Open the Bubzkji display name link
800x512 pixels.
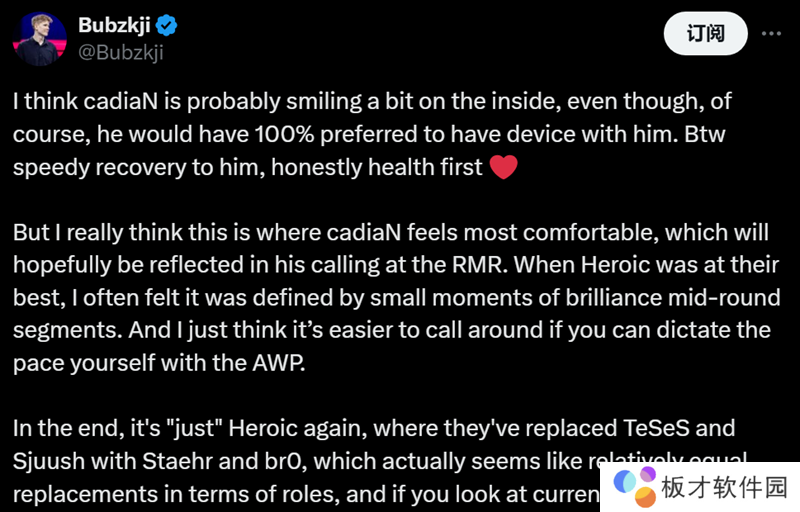coord(113,23)
